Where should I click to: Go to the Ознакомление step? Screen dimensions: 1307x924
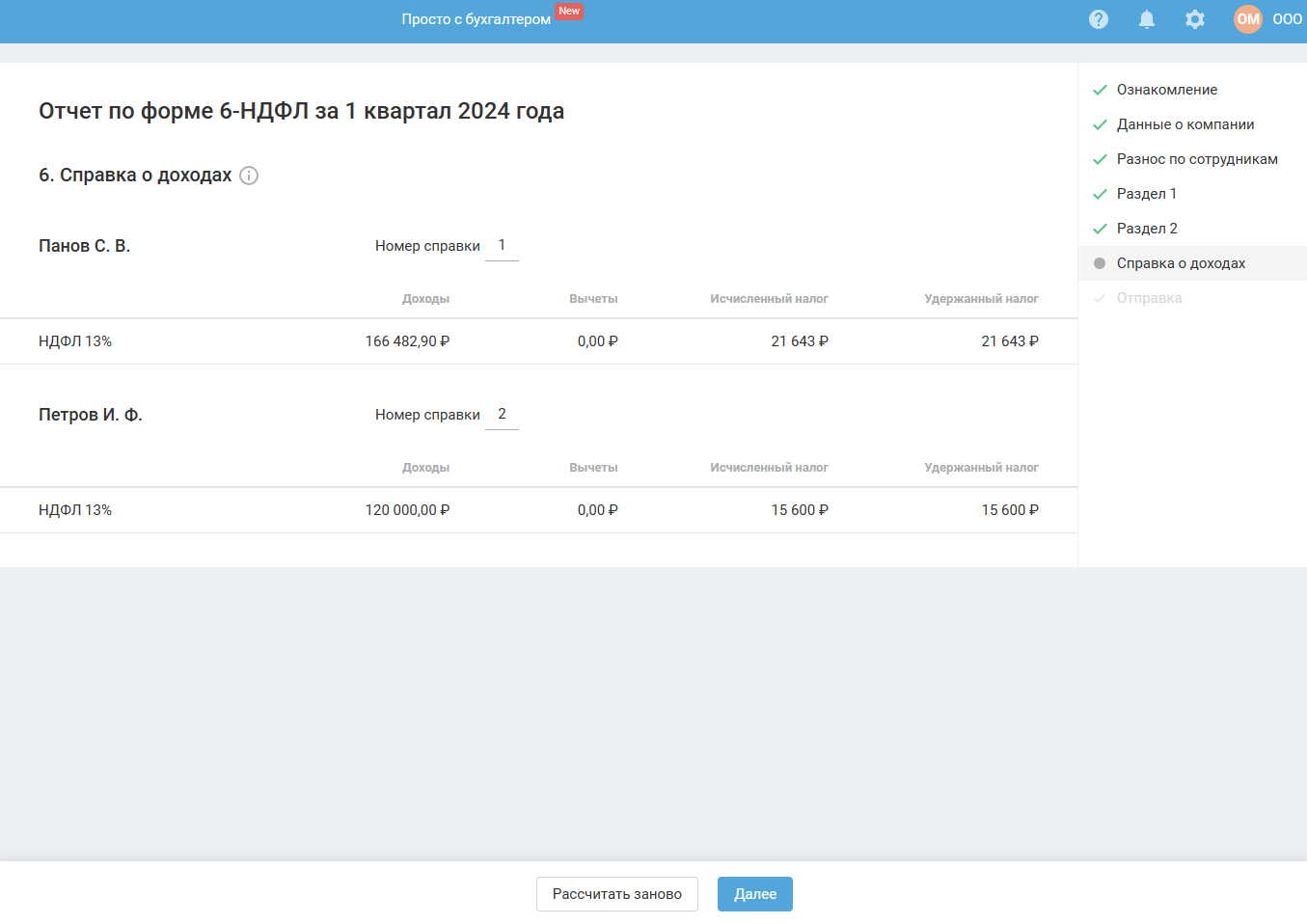coord(1167,90)
